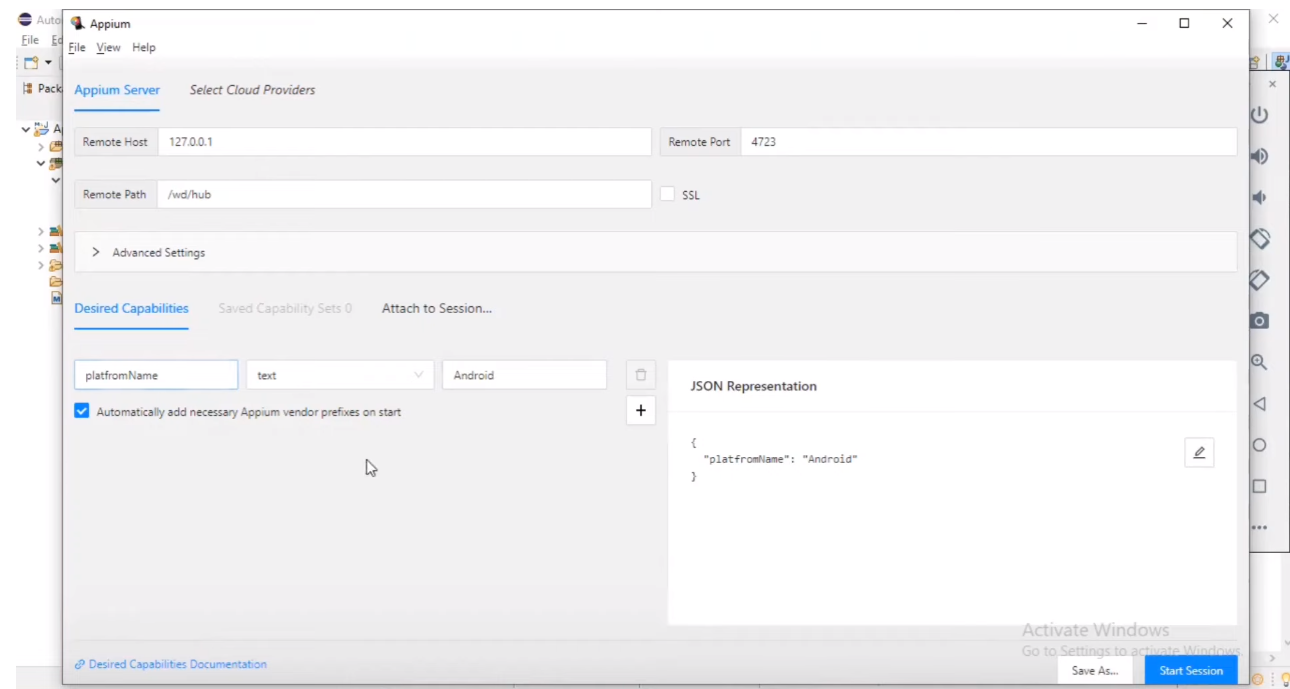The image size is (1290, 689).
Task: Open the Saved Capability Sets tab
Action: [x=285, y=309]
